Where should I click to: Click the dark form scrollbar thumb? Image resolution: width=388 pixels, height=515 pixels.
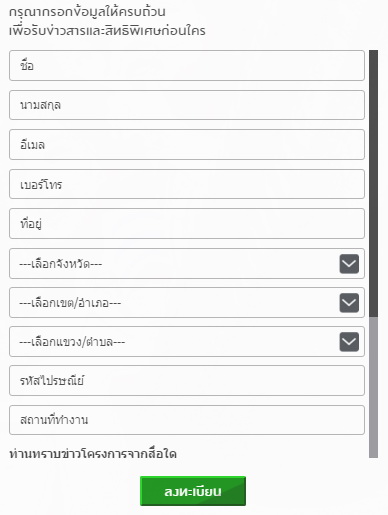(x=373, y=183)
